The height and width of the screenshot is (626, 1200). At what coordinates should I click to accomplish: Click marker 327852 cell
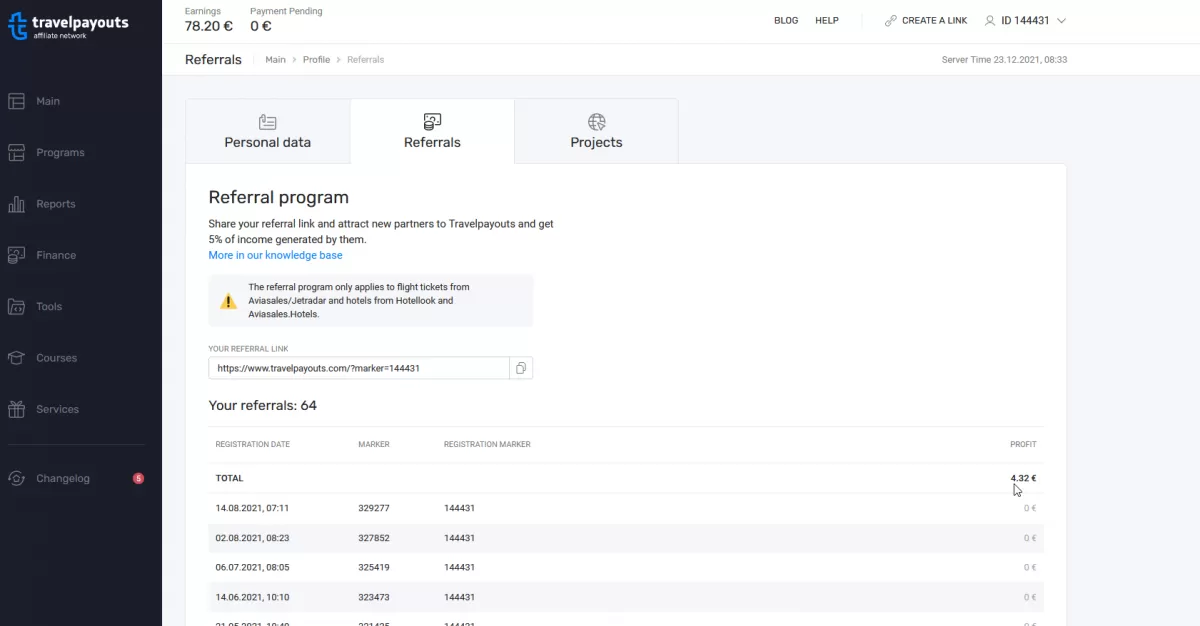[374, 538]
